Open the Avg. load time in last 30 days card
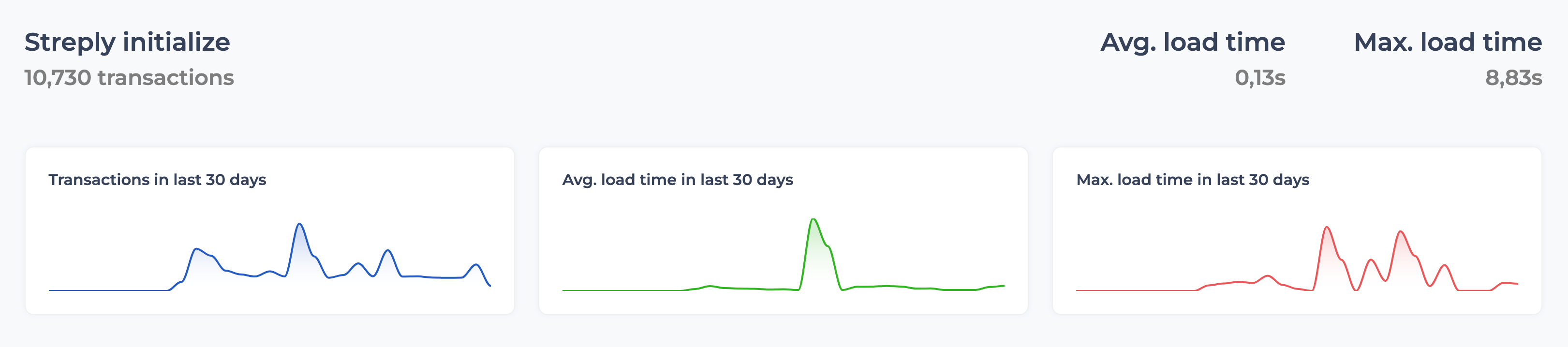1568x347 pixels. [784, 231]
